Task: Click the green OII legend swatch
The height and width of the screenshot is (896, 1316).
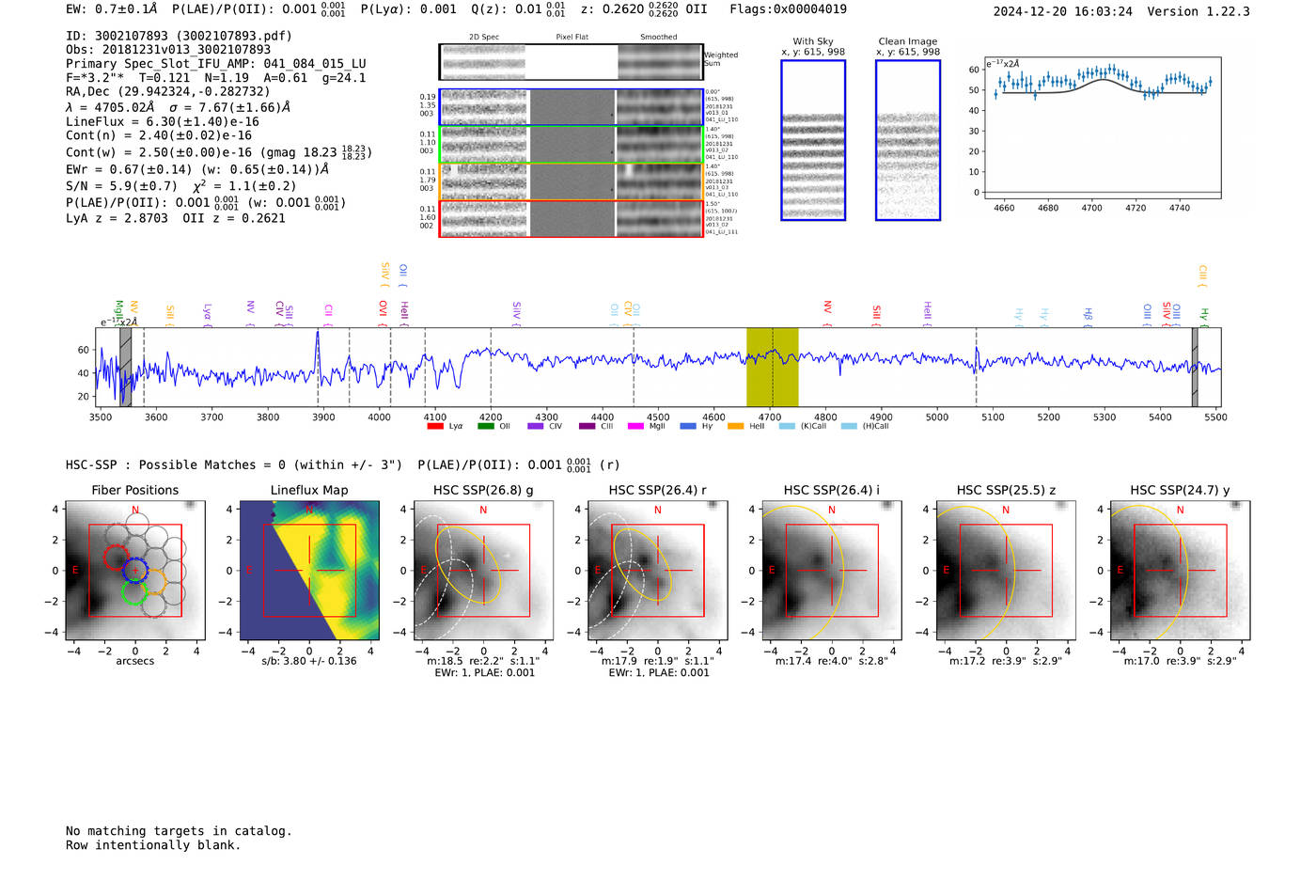Action: pos(486,426)
